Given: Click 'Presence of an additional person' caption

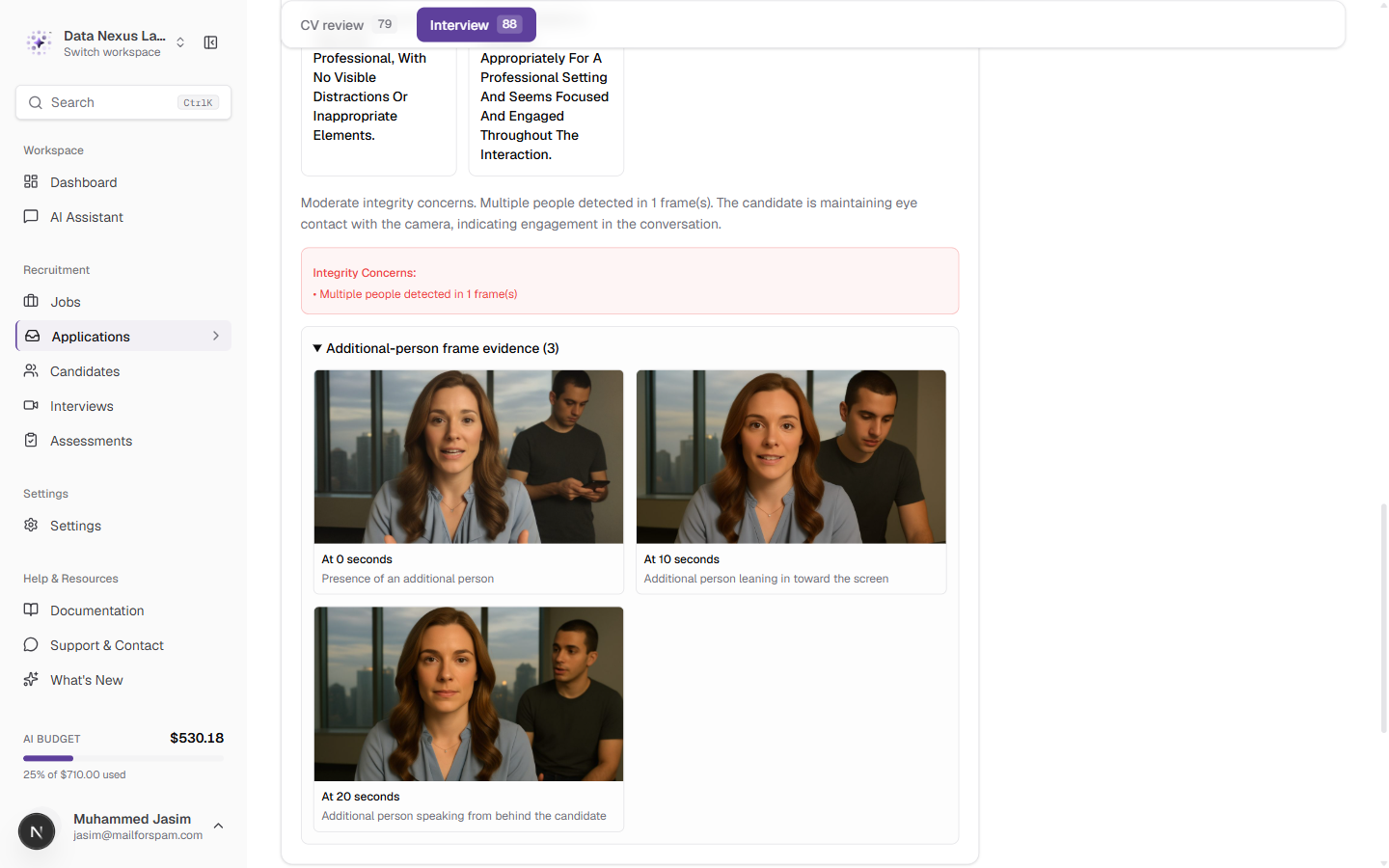Looking at the screenshot, I should coord(408,579).
